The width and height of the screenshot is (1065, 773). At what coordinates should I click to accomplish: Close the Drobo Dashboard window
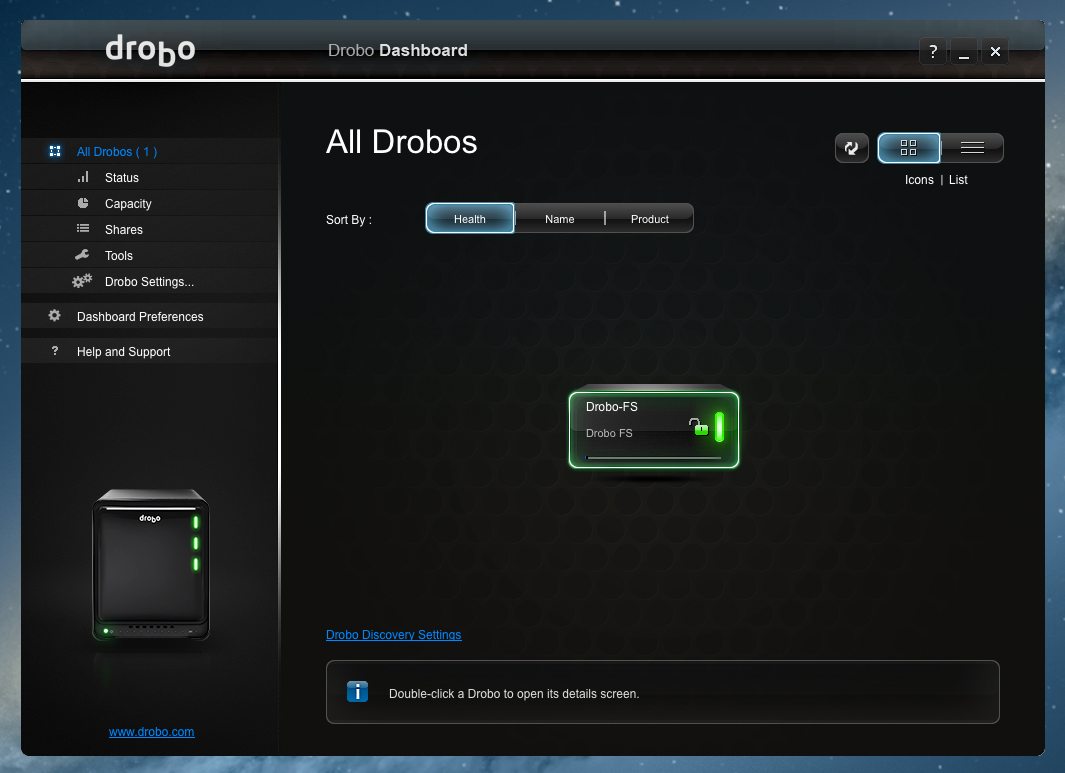(x=995, y=52)
